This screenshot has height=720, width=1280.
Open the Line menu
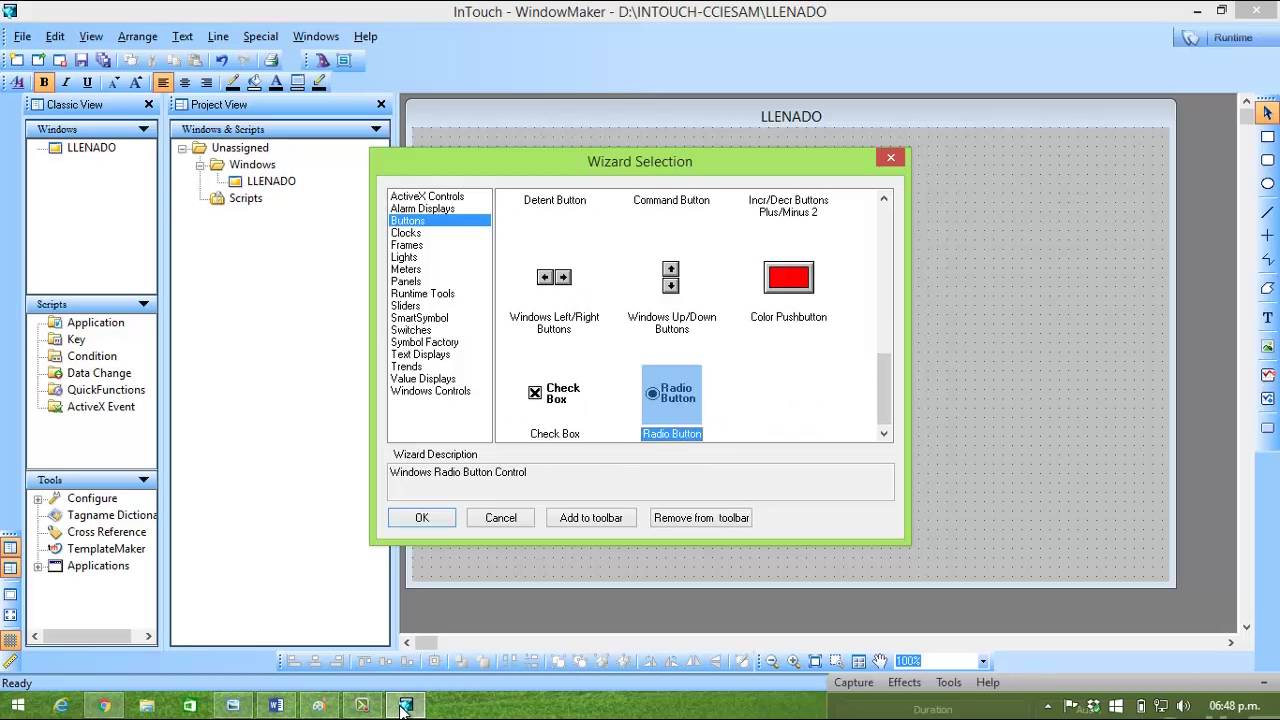tap(218, 36)
